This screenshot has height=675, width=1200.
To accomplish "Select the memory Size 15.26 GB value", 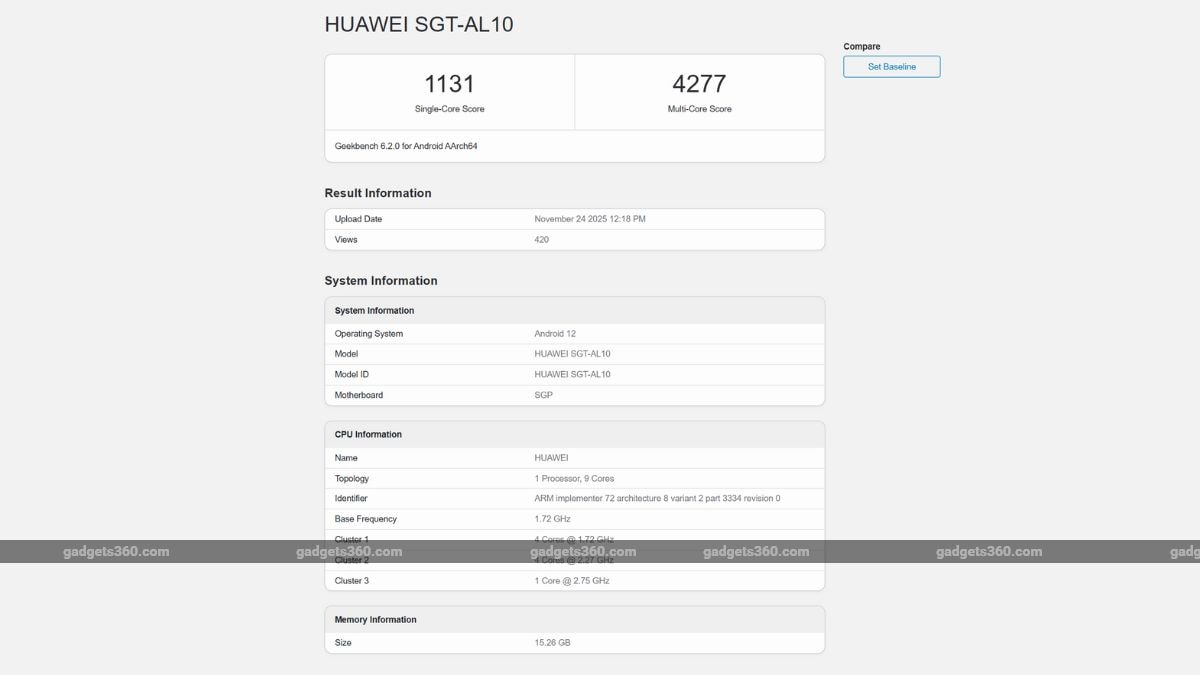I will [551, 642].
